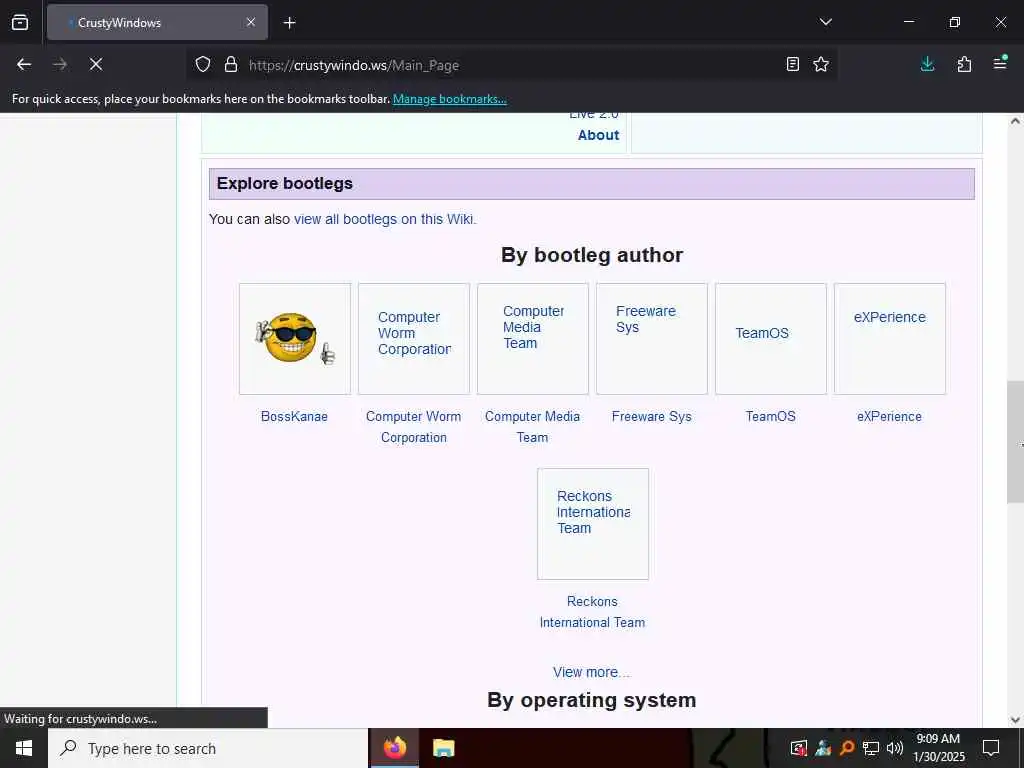Open Reckons International Team tile box
The image size is (1024, 768).
(x=593, y=524)
